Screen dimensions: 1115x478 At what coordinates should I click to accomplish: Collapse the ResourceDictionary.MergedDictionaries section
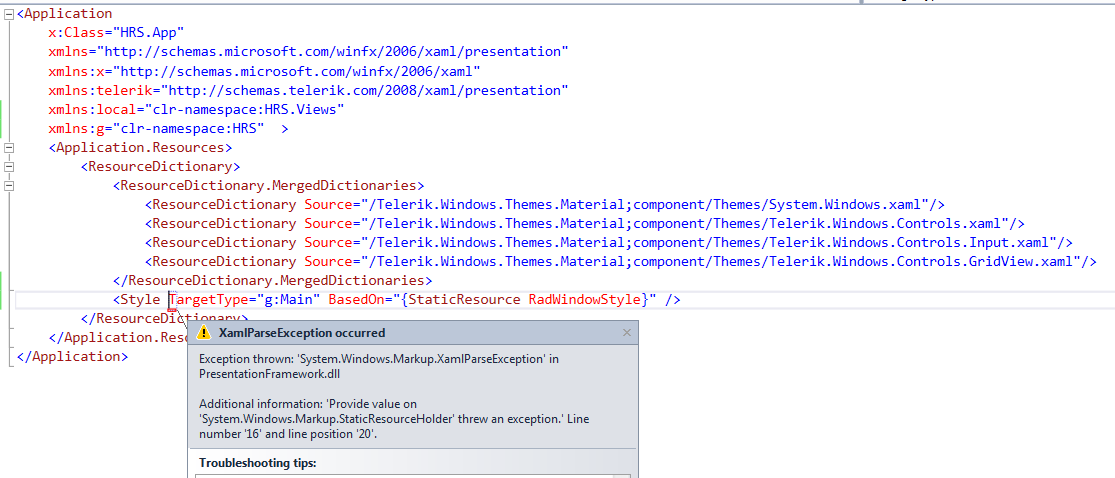click(x=10, y=186)
